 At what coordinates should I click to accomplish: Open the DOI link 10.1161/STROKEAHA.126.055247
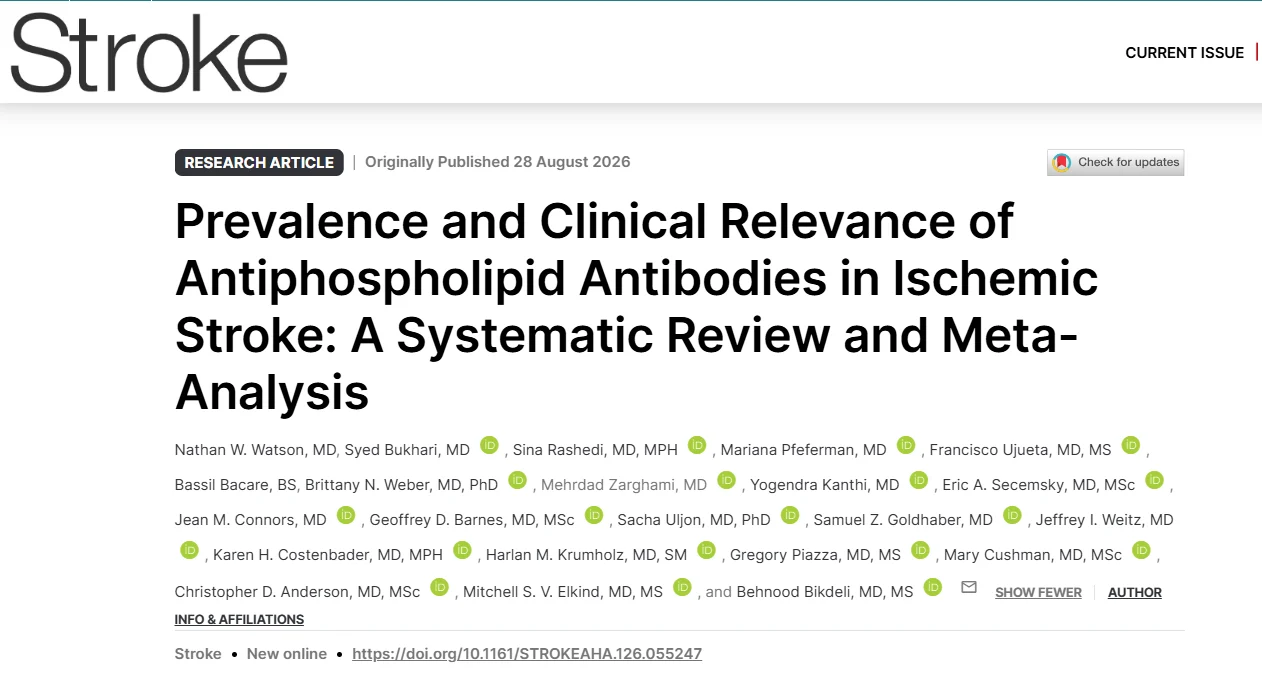coord(527,654)
